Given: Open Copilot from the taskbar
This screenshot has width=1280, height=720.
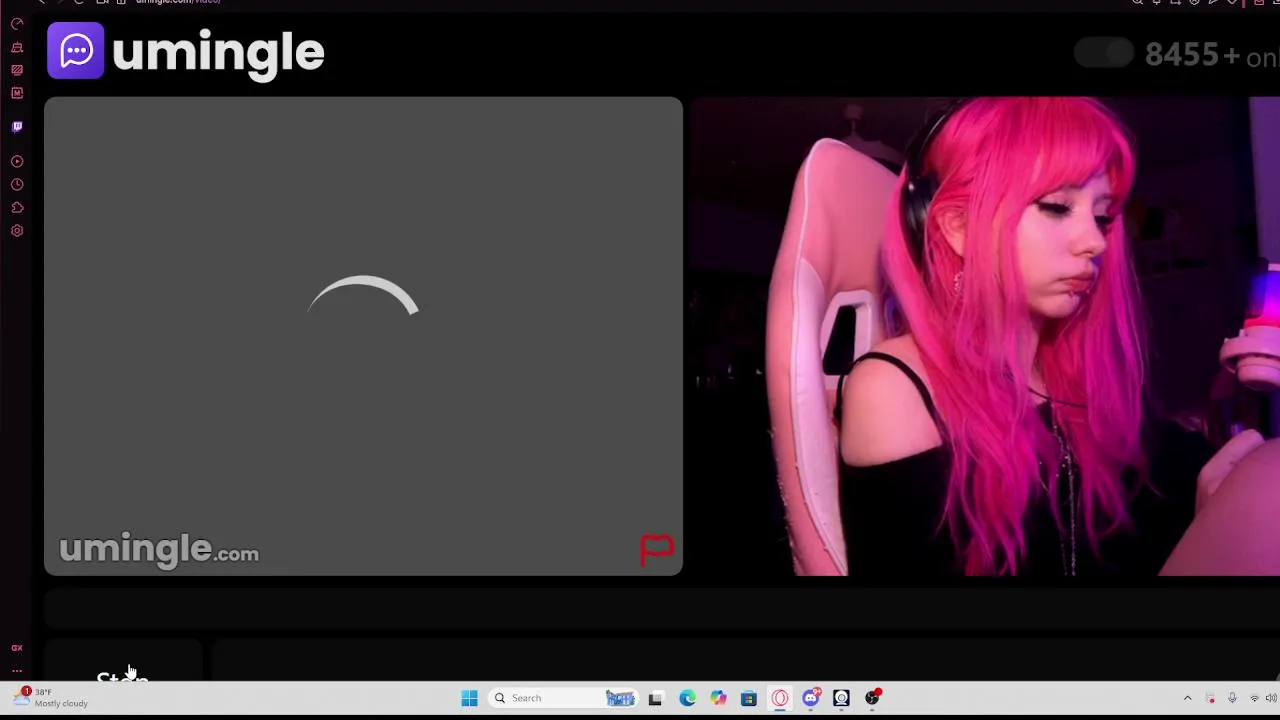Looking at the screenshot, I should pos(718,698).
